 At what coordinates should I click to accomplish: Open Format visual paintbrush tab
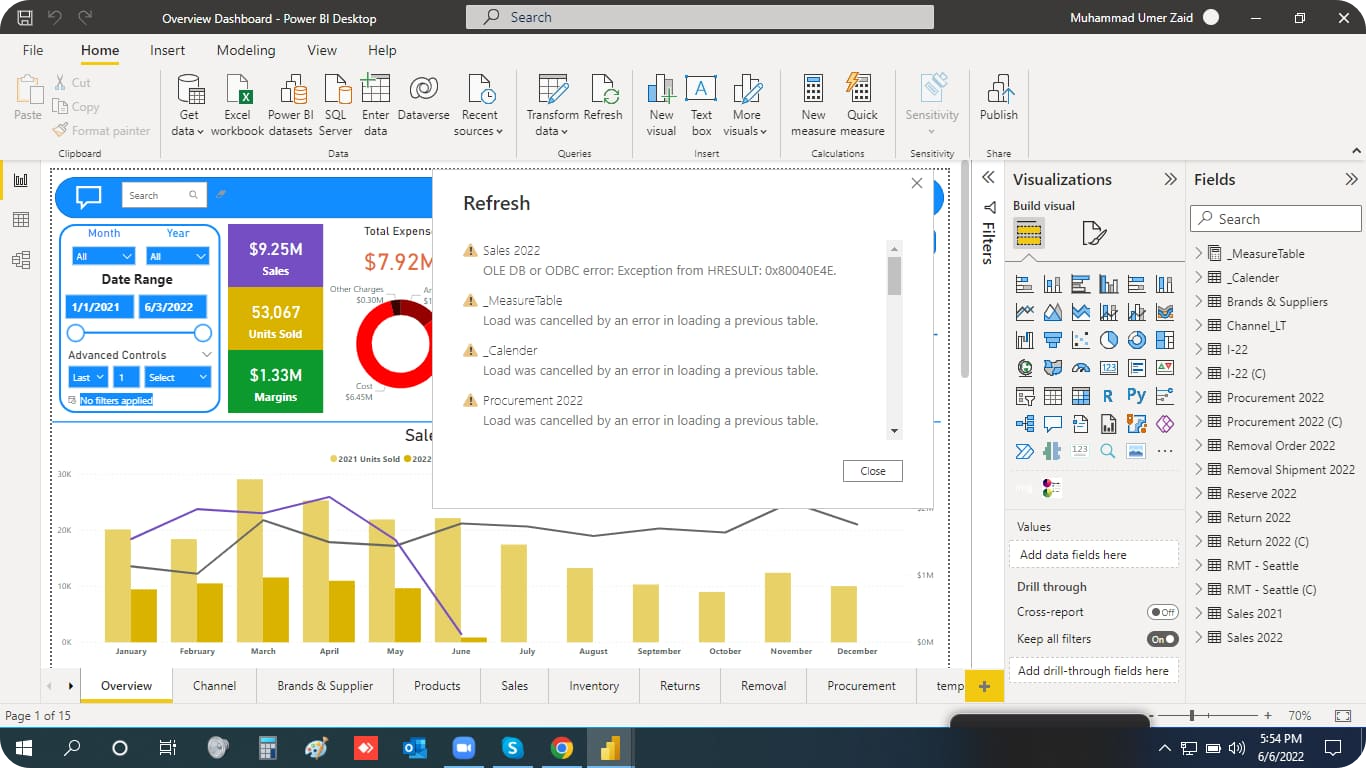click(x=1094, y=234)
